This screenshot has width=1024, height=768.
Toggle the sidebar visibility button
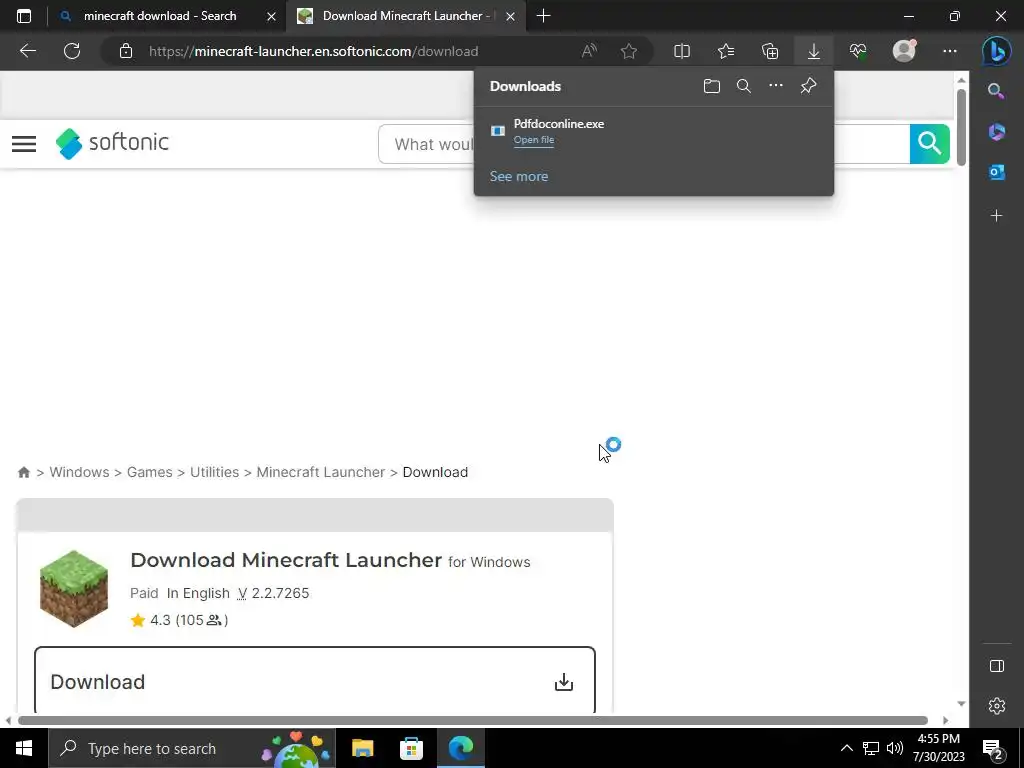(x=997, y=666)
